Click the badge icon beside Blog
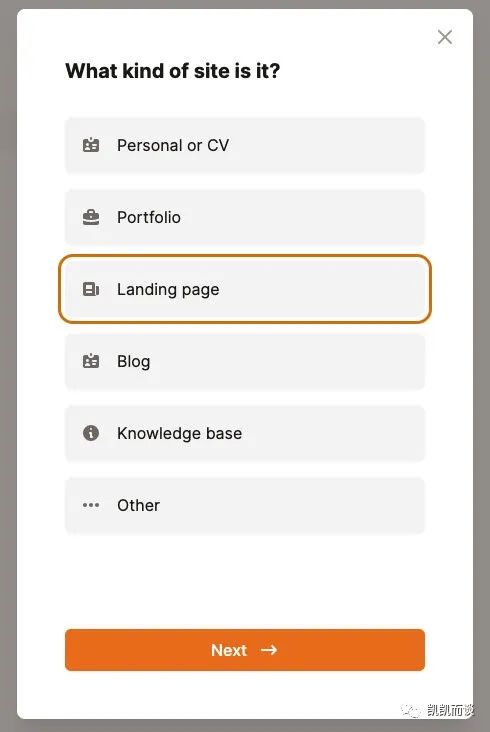Screen dimensions: 490x732 point(91,361)
